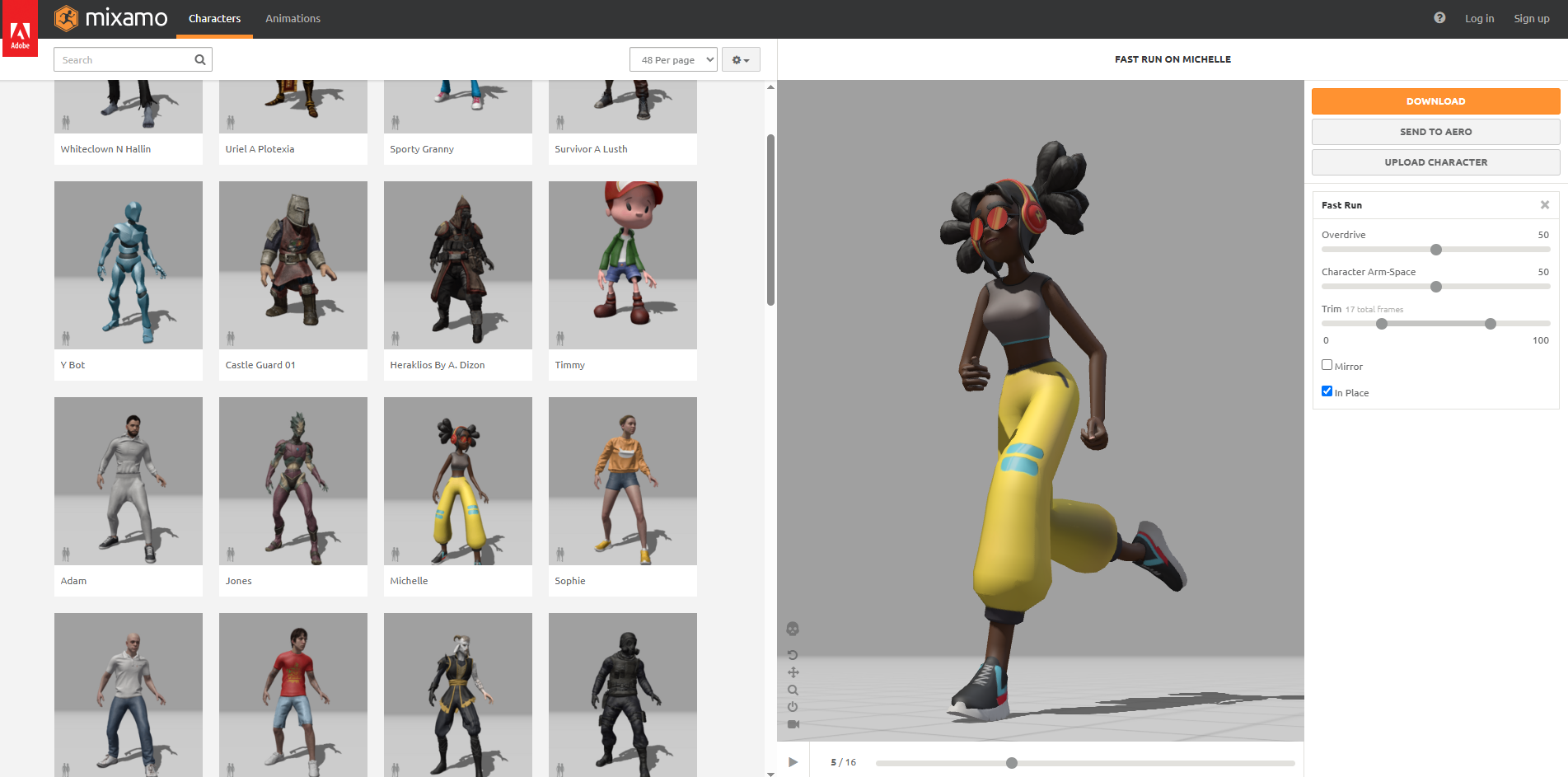1568x777 pixels.
Task: Uncheck the In Place checkbox
Action: click(1327, 391)
